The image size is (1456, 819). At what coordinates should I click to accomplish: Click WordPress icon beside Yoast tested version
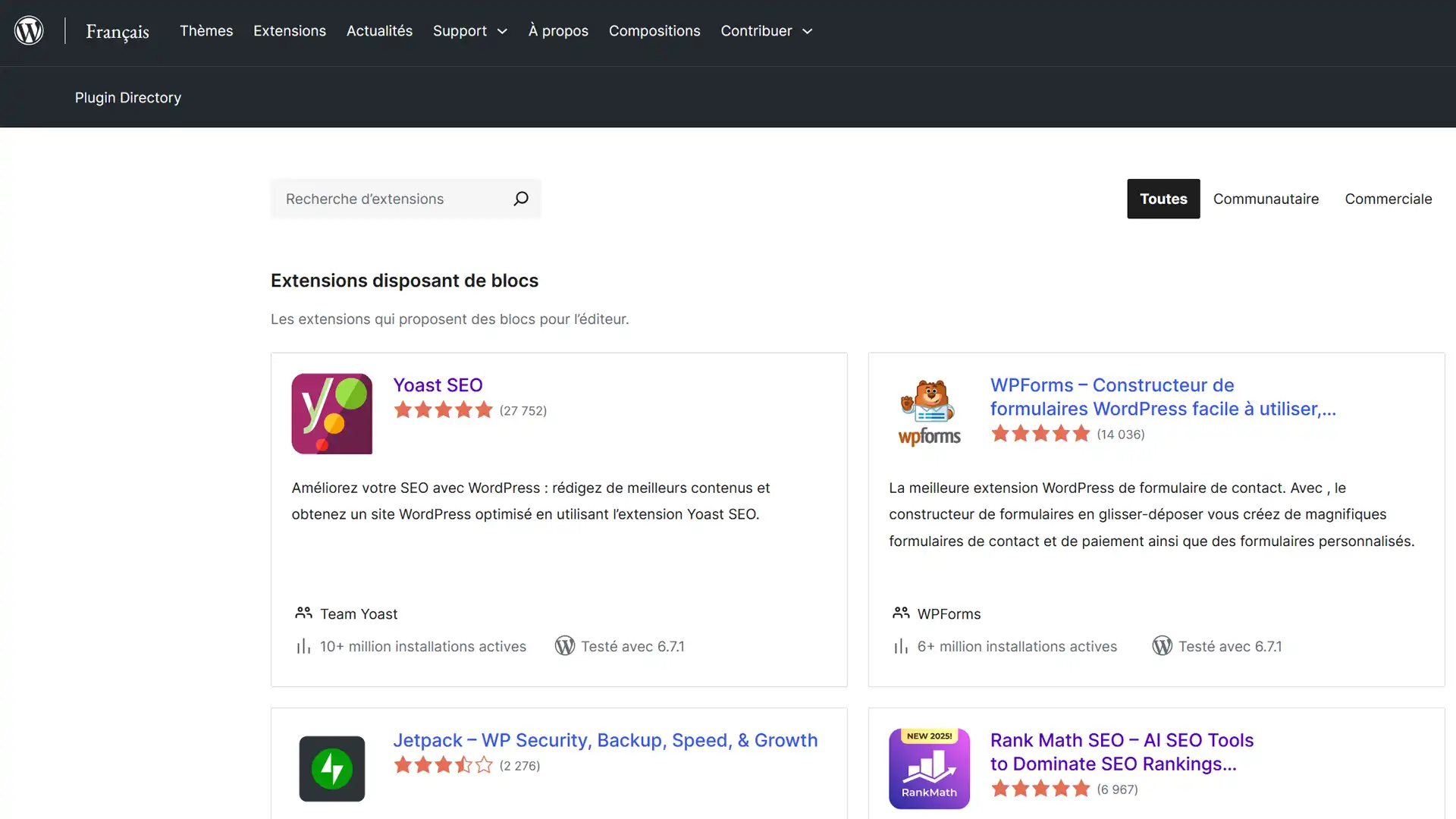click(565, 645)
